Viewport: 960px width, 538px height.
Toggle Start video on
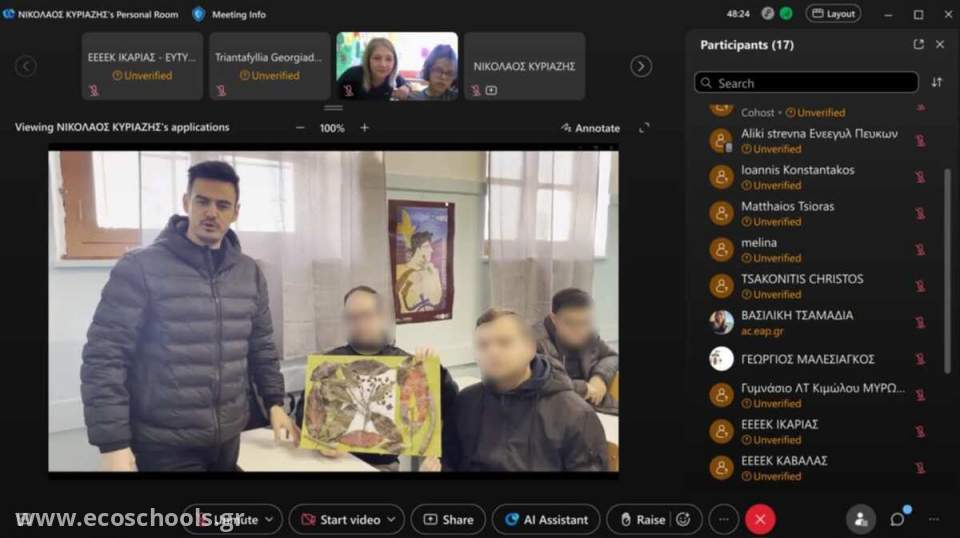[340, 519]
